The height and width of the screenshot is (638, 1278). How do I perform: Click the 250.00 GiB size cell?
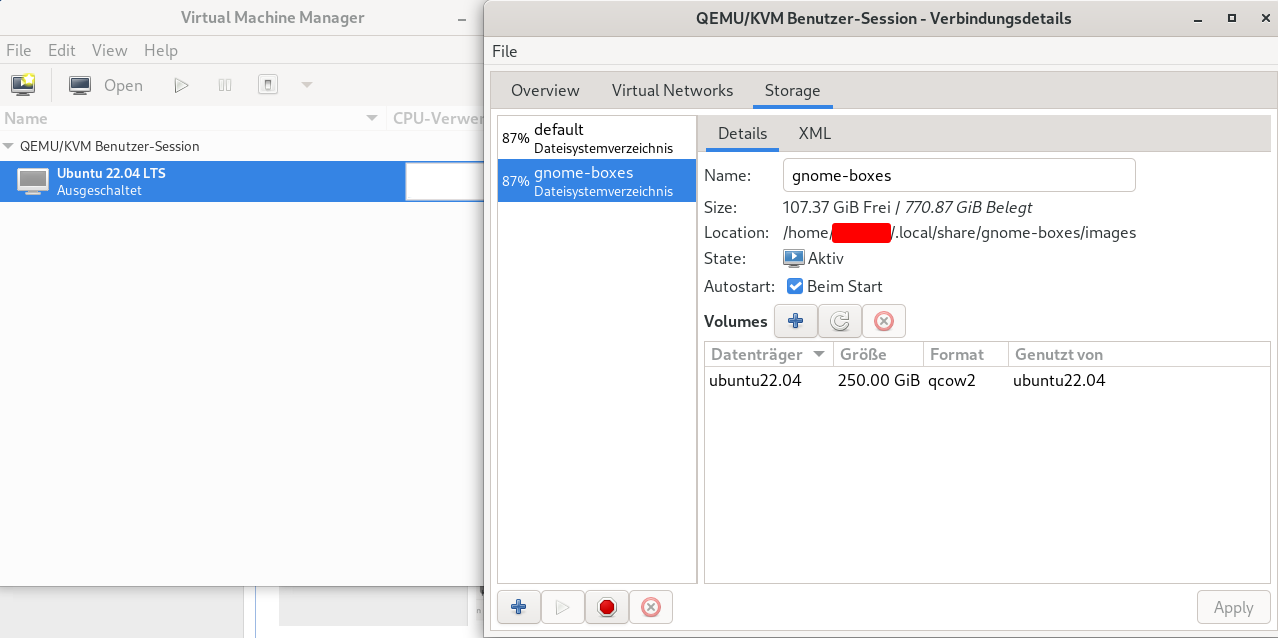(879, 380)
